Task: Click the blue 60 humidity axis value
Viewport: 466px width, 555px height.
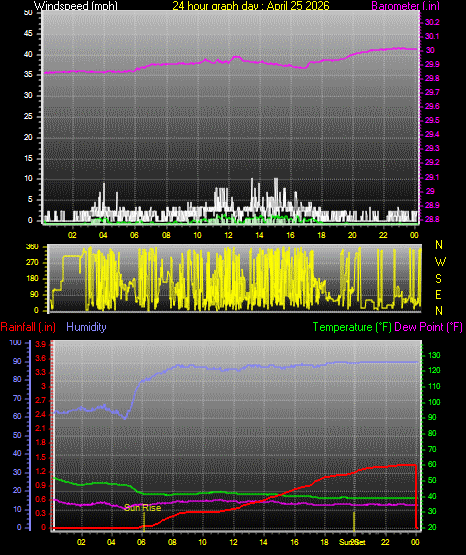Action: click(x=17, y=417)
